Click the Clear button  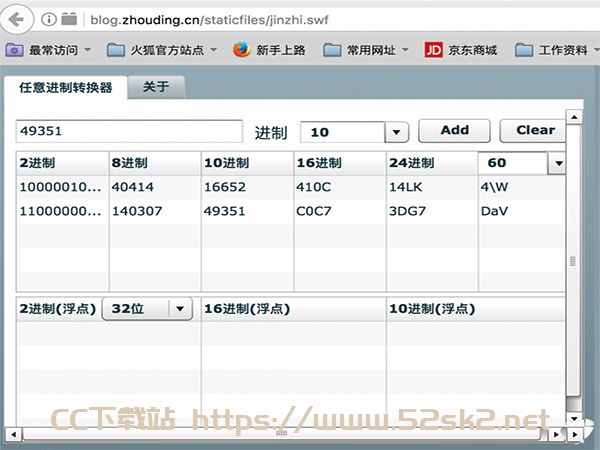pyautogui.click(x=533, y=130)
